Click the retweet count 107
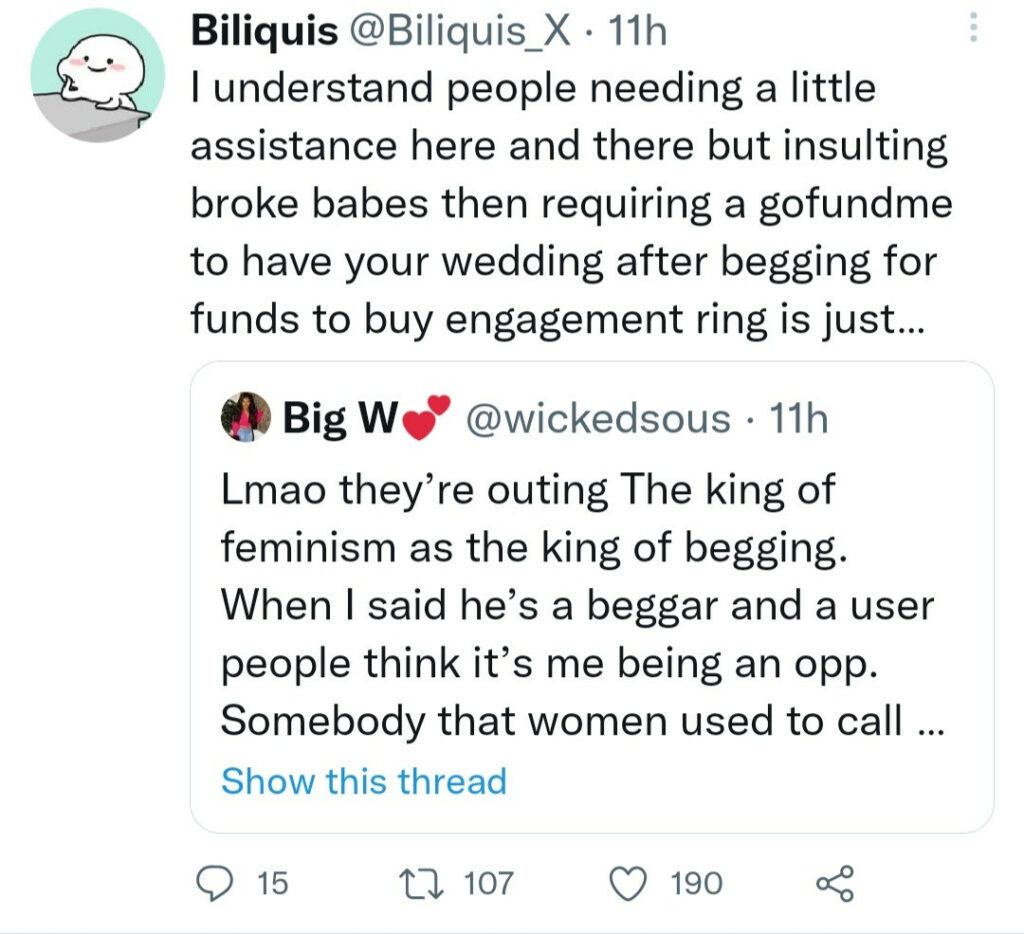This screenshot has width=1024, height=934. click(x=489, y=884)
